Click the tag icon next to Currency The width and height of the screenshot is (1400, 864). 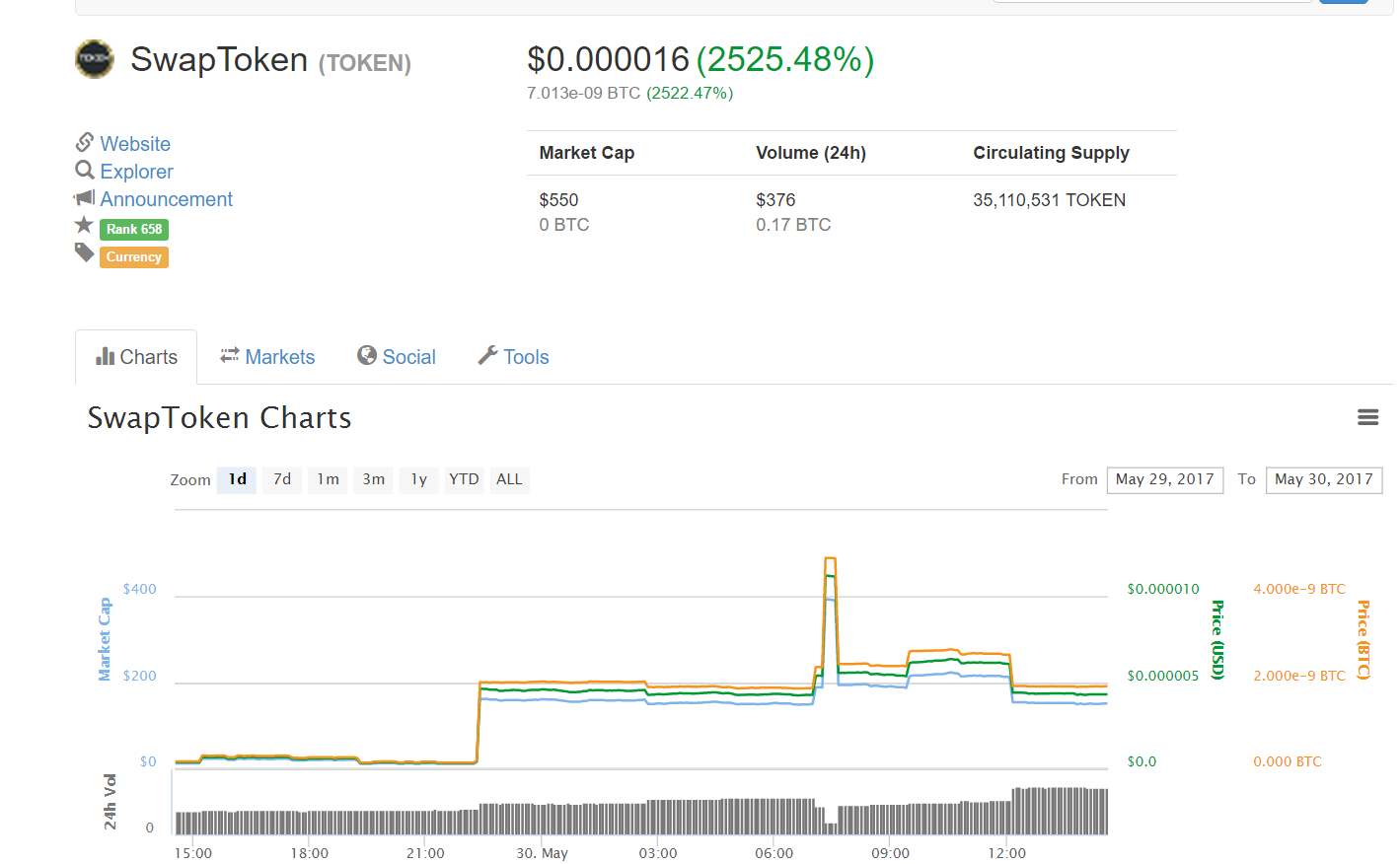pyautogui.click(x=85, y=253)
